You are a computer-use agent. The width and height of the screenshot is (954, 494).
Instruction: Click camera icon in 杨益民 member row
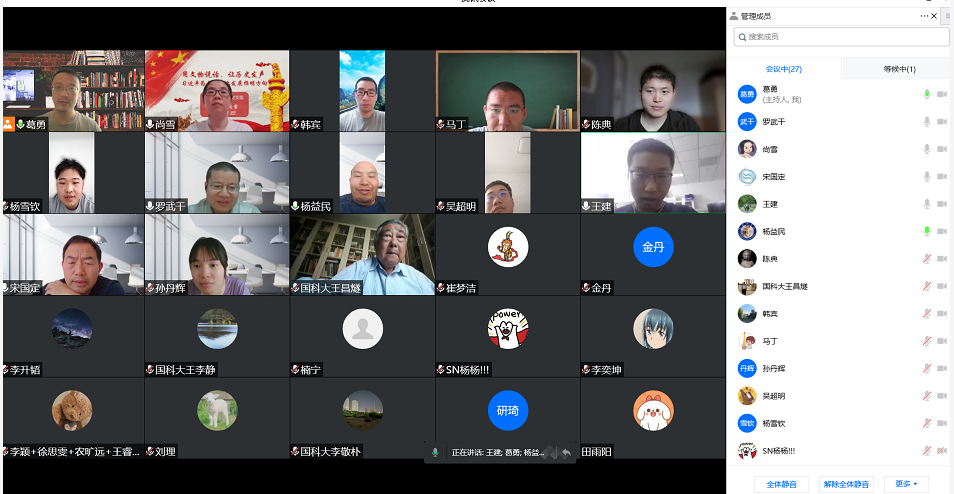pyautogui.click(x=942, y=231)
